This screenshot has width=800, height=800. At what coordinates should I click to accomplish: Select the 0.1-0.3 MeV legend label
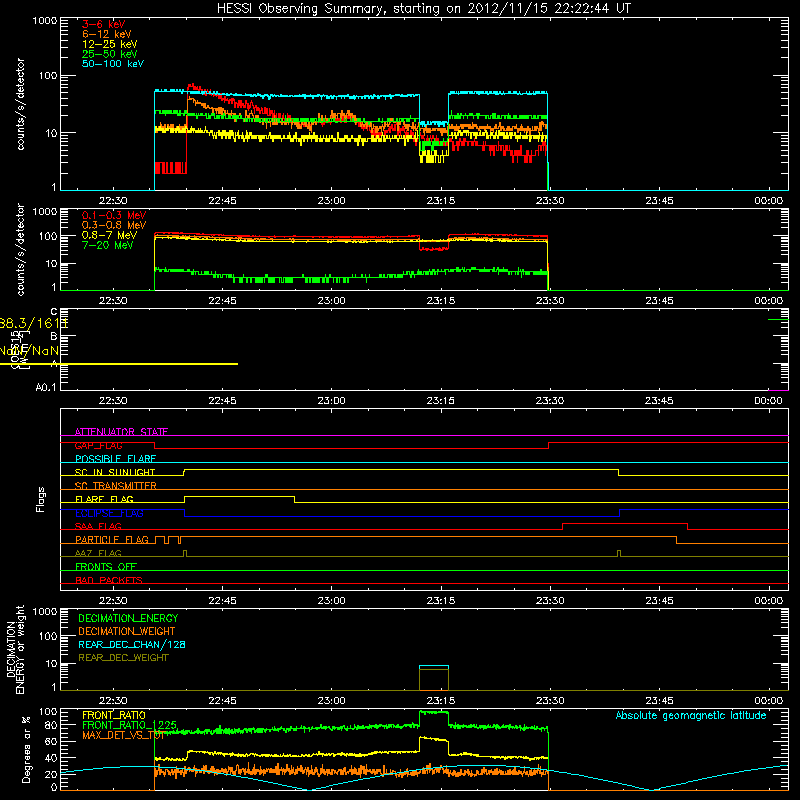[114, 215]
